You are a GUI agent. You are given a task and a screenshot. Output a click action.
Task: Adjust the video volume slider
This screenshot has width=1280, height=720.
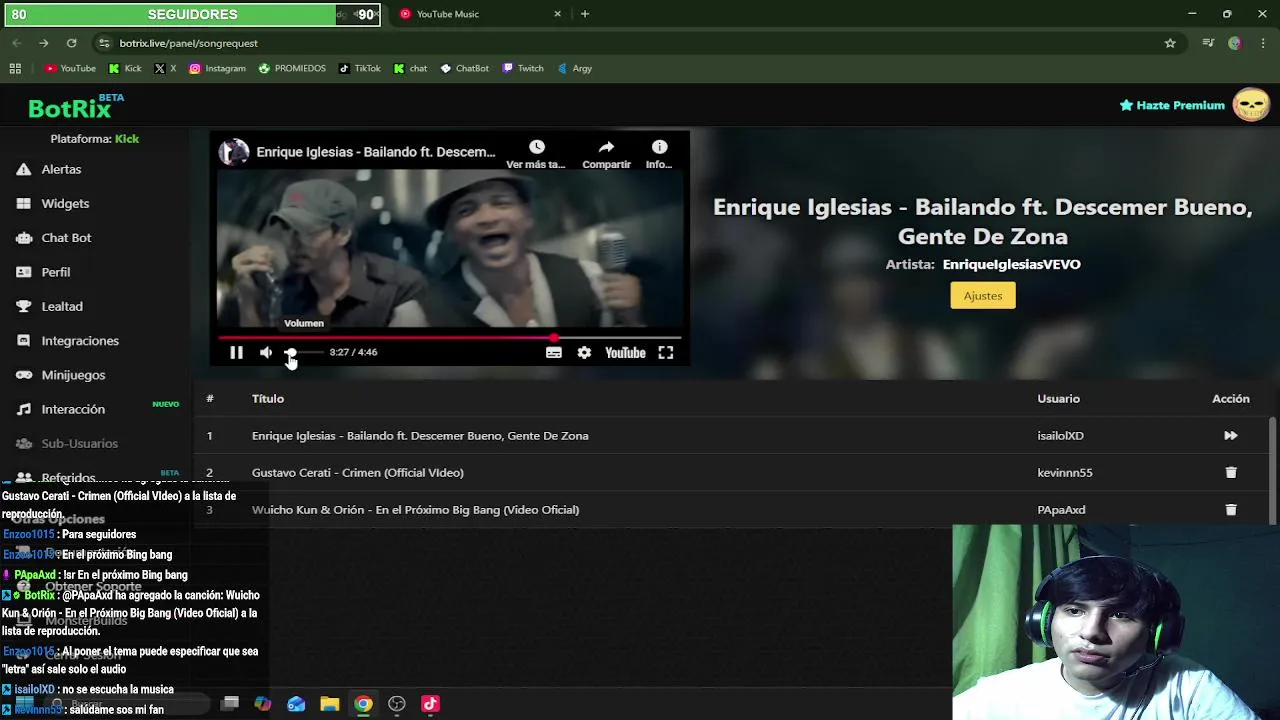pos(305,352)
